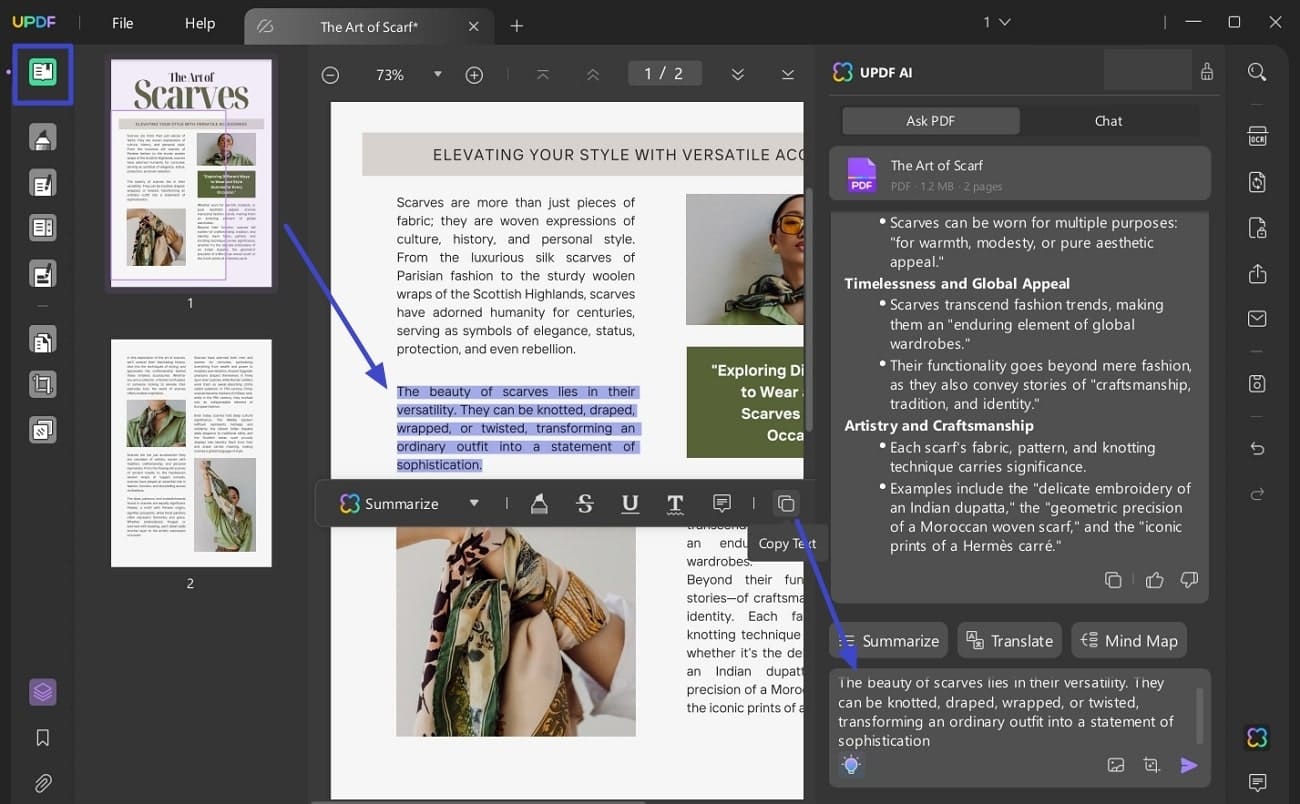Select the Crop pages tool
1300x804 pixels.
click(43, 383)
